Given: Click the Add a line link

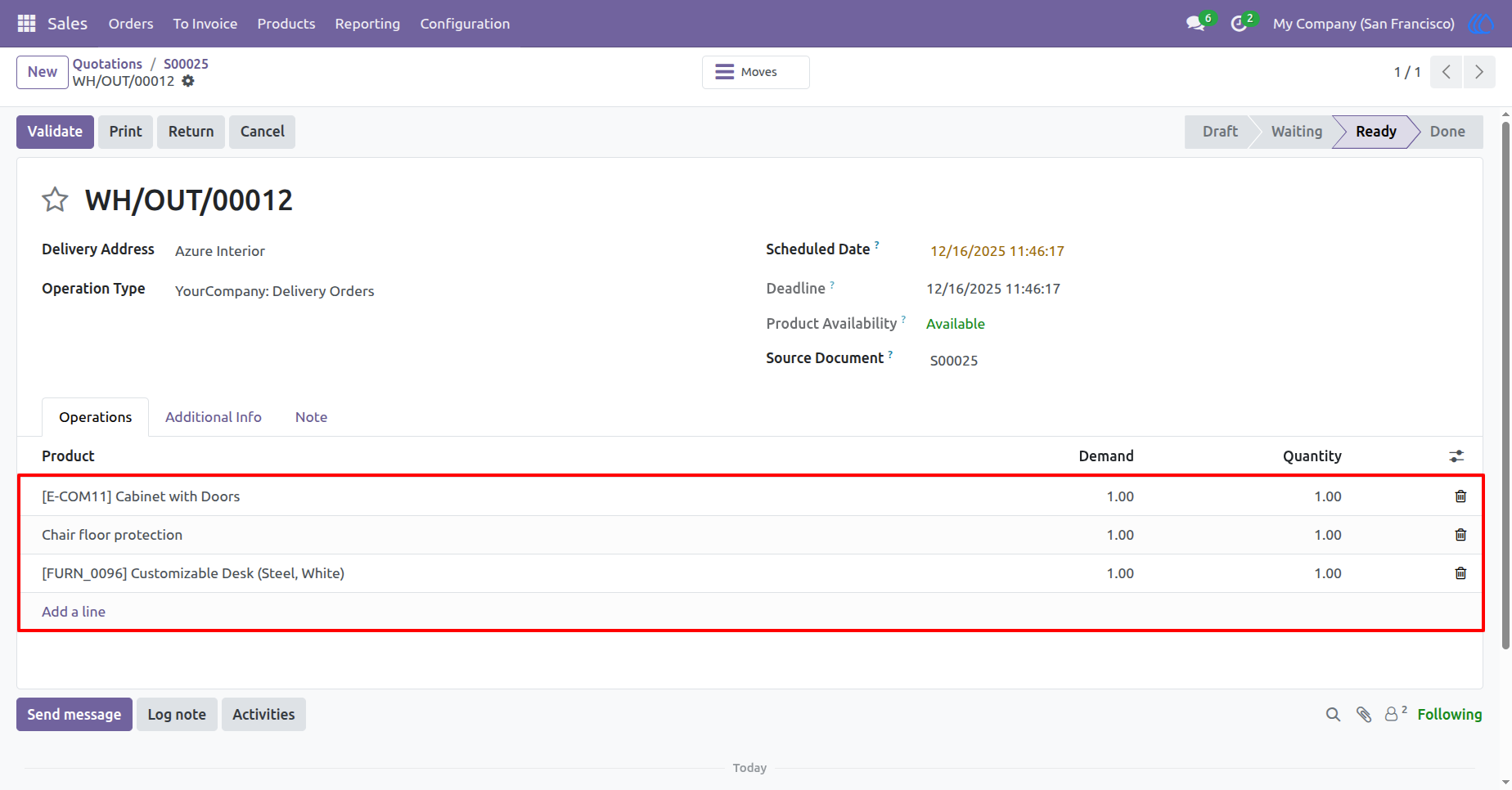Looking at the screenshot, I should click(x=74, y=612).
